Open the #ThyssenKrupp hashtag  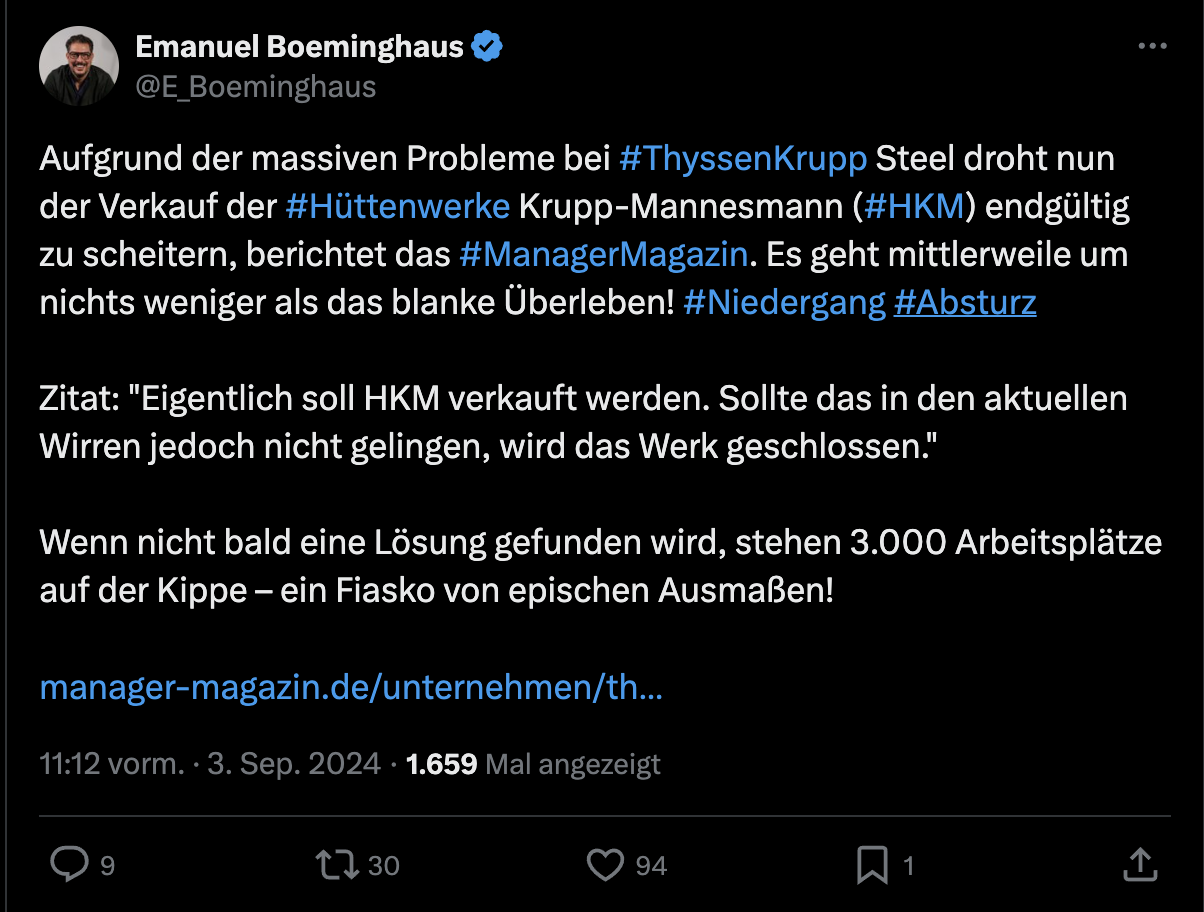pyautogui.click(x=744, y=158)
